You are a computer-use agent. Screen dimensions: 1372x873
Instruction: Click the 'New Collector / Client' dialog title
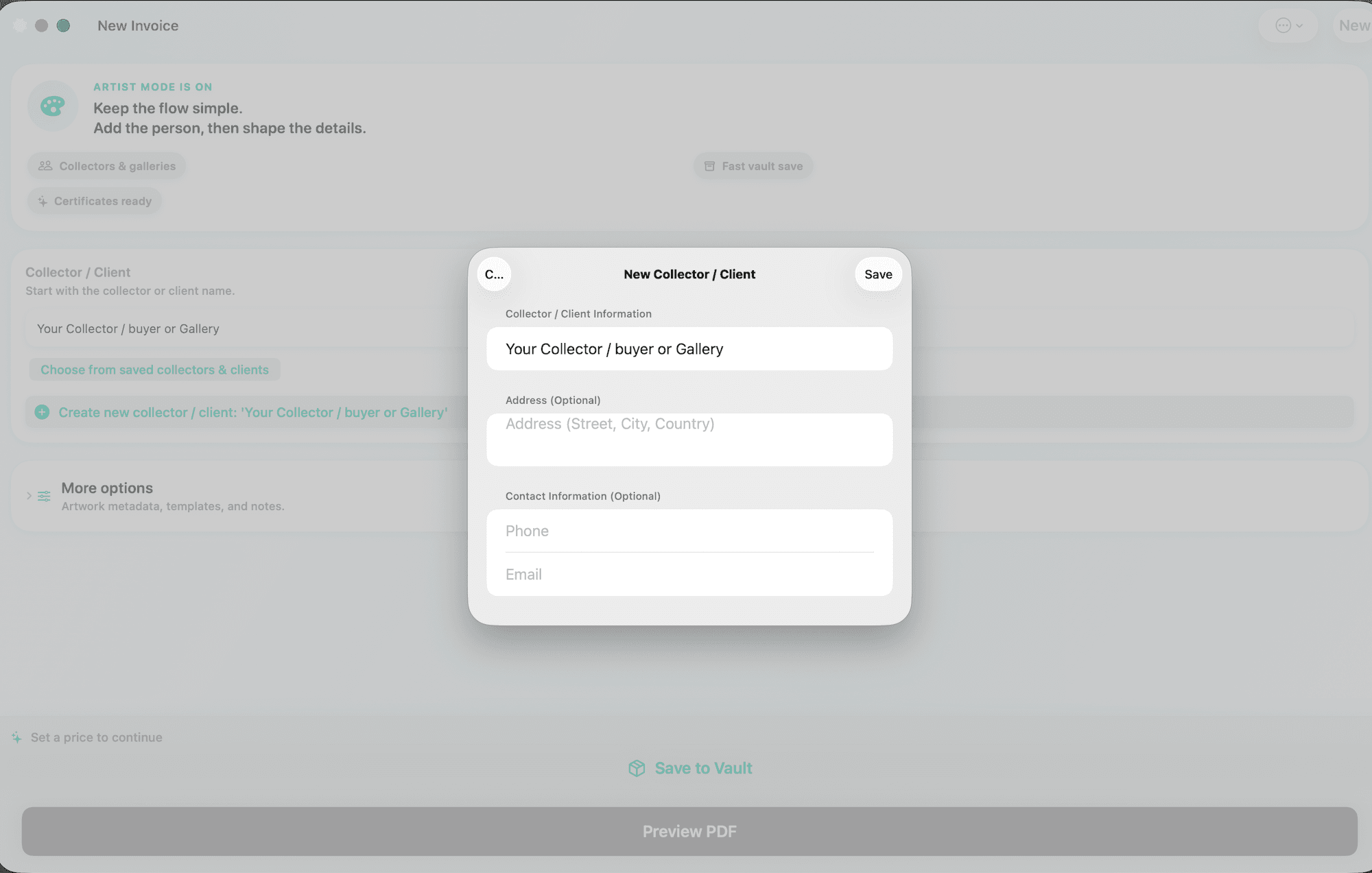pos(689,274)
